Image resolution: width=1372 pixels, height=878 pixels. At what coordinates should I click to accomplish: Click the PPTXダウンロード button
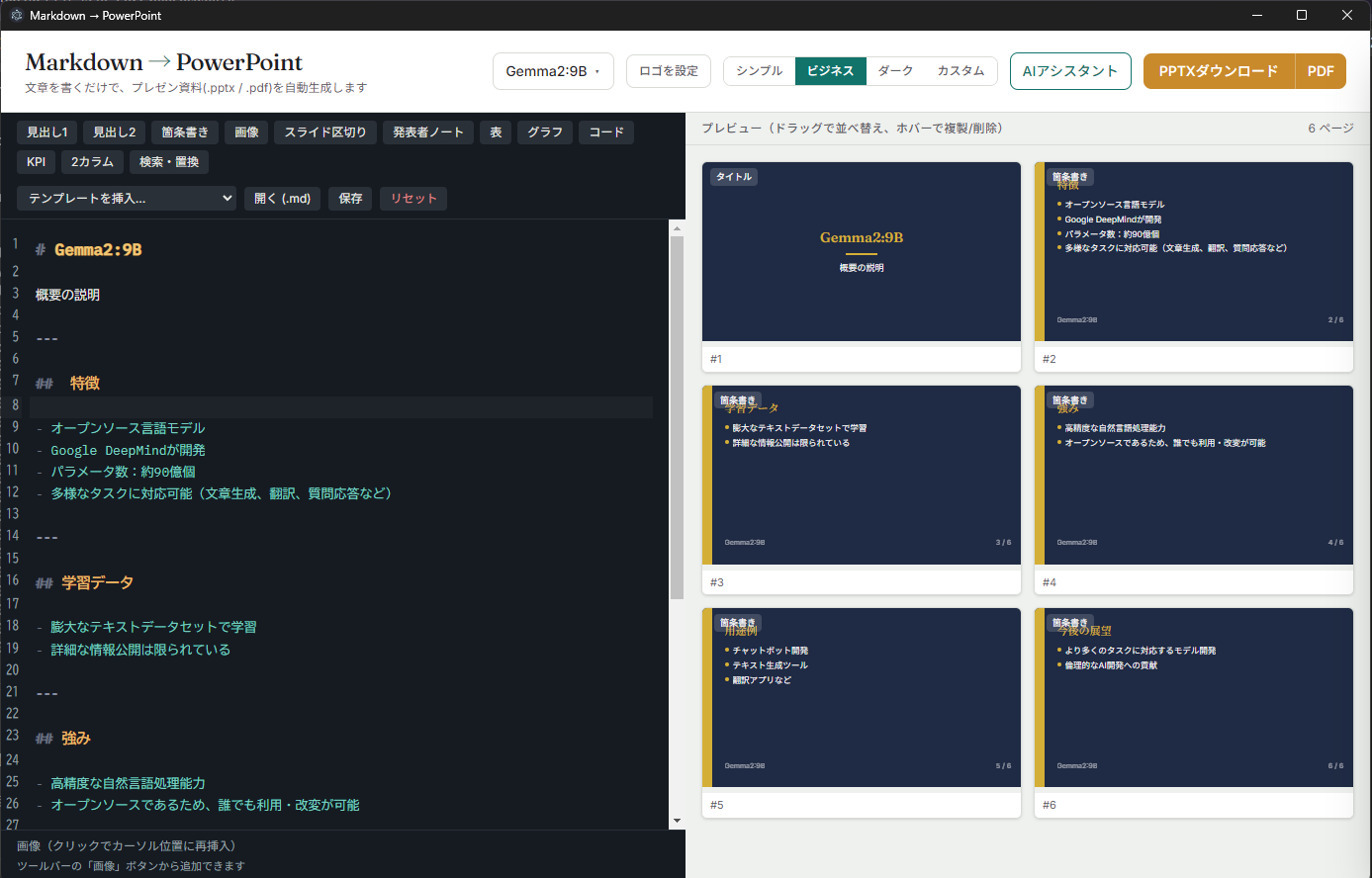point(1219,71)
